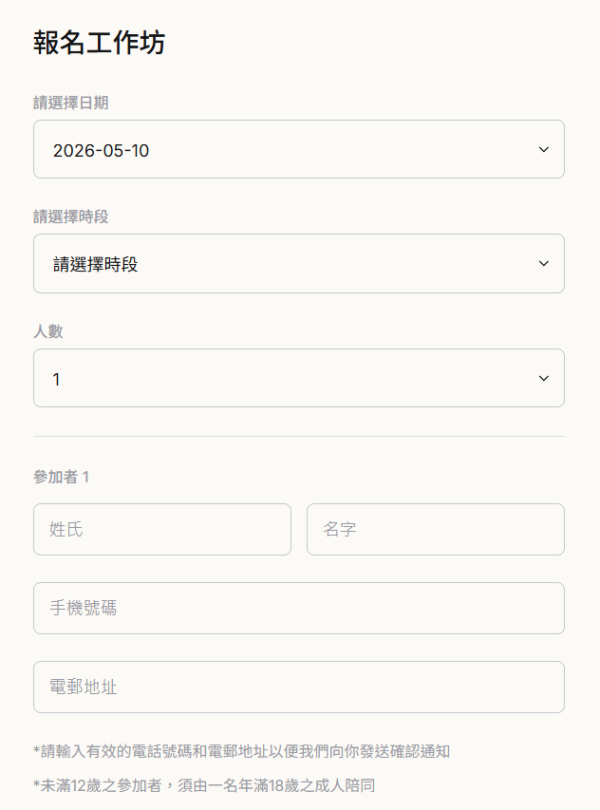The width and height of the screenshot is (600, 810).
Task: Expand the dropdown currently showing 1
Action: (300, 378)
